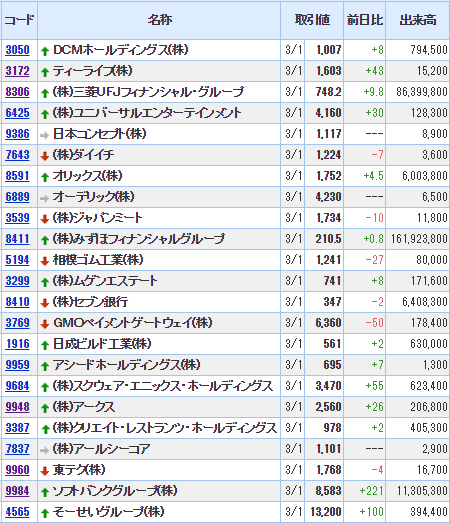
Task: Select change value +221
Action: coord(371,491)
